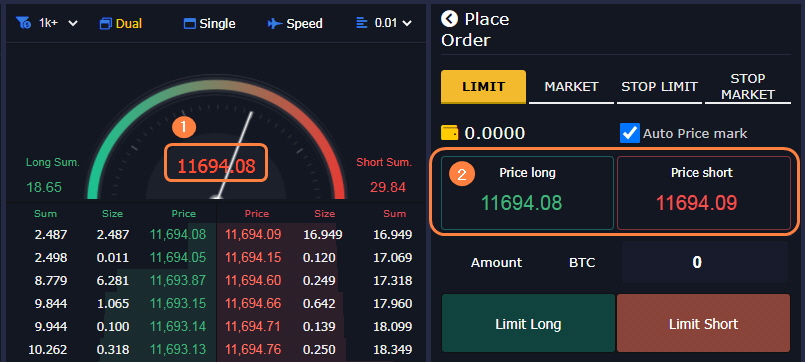Select bid price 11,693.13
This screenshot has height=362, width=805.
click(x=178, y=350)
